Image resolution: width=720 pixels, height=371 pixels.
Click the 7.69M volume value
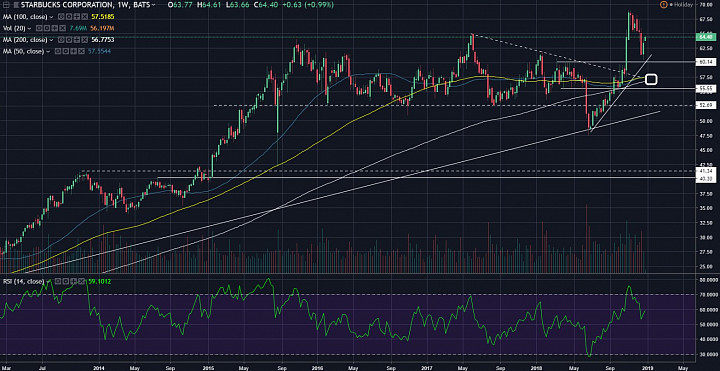pyautogui.click(x=78, y=28)
